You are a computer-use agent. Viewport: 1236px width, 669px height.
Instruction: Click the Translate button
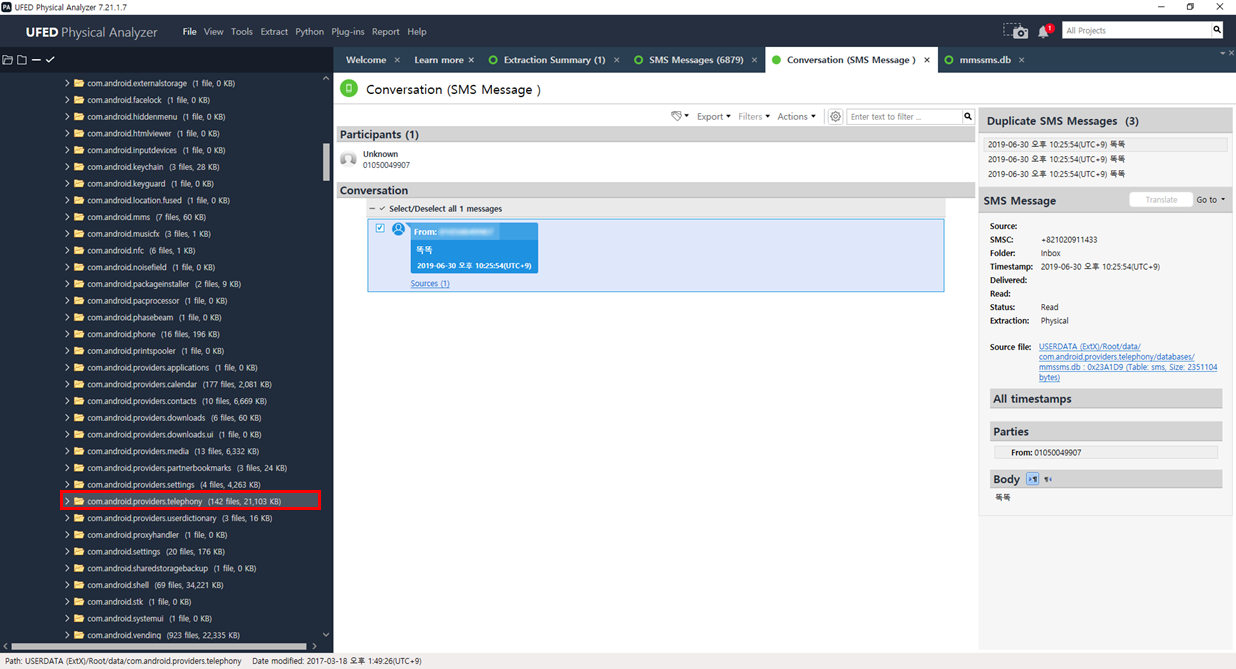point(1161,200)
